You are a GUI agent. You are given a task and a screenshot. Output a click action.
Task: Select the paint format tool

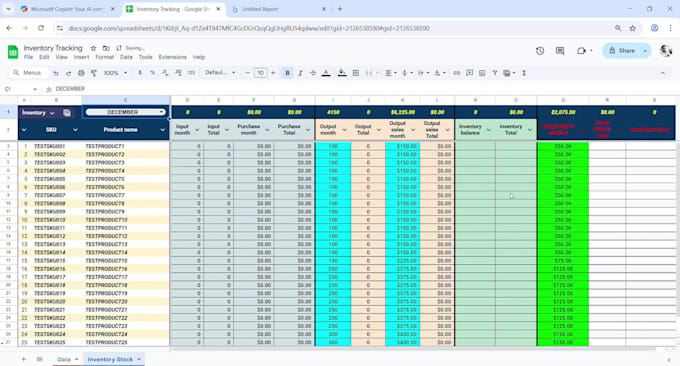point(94,73)
